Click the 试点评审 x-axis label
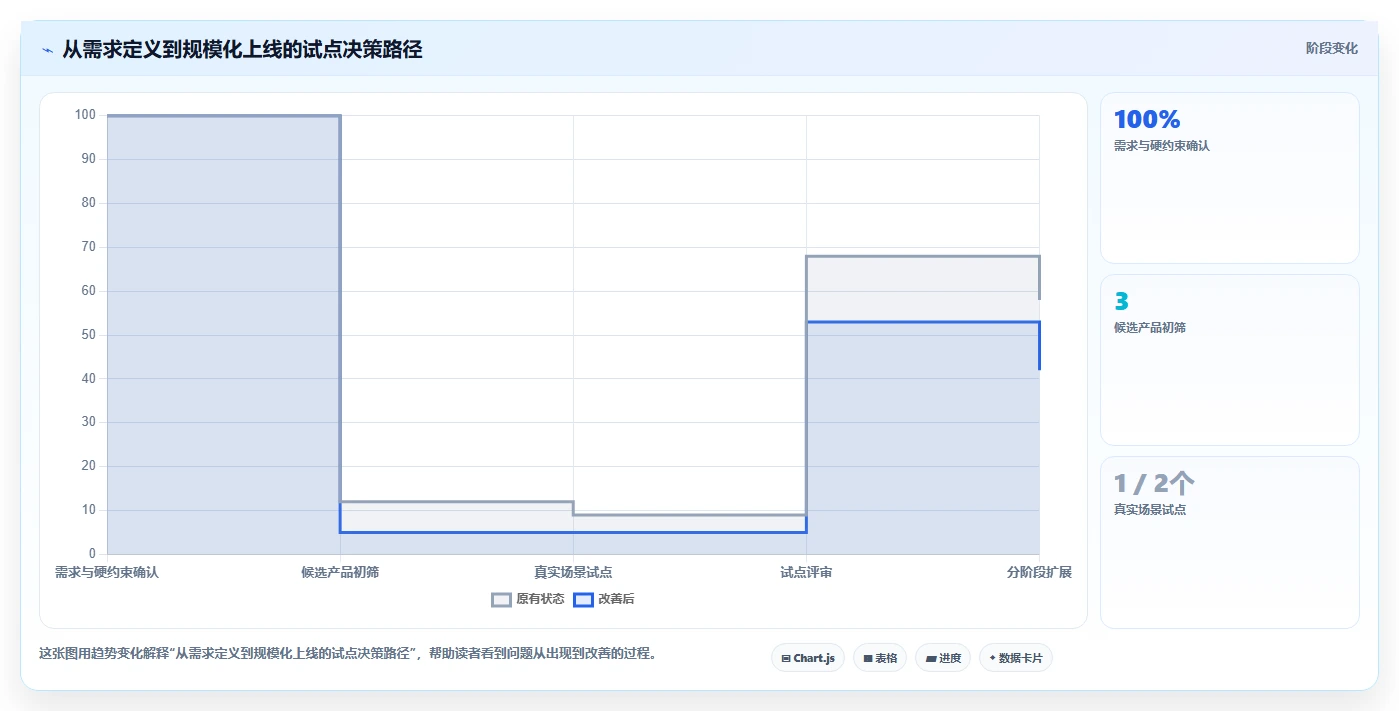 click(806, 572)
